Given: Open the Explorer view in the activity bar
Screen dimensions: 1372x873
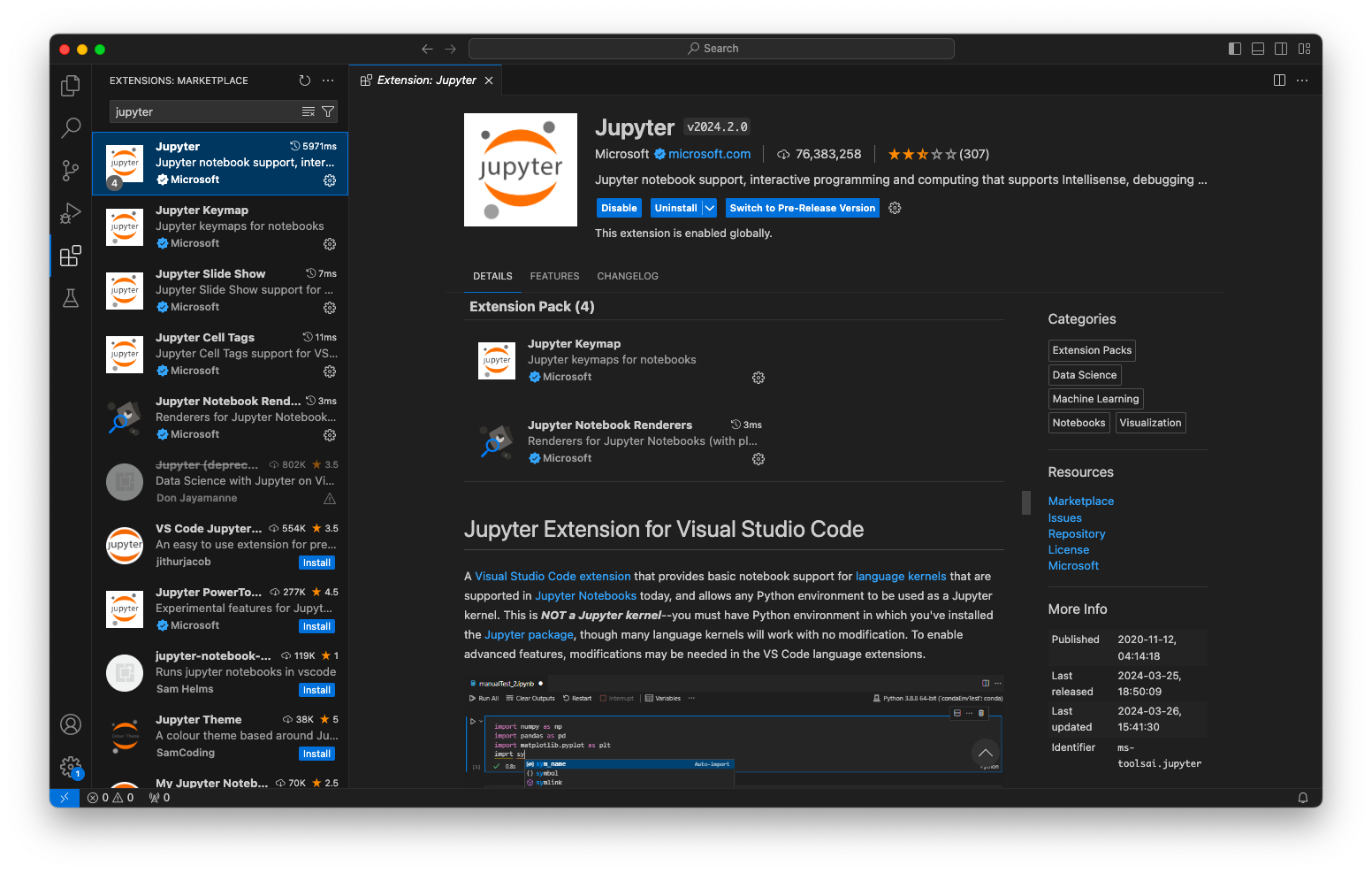Looking at the screenshot, I should click(x=70, y=85).
